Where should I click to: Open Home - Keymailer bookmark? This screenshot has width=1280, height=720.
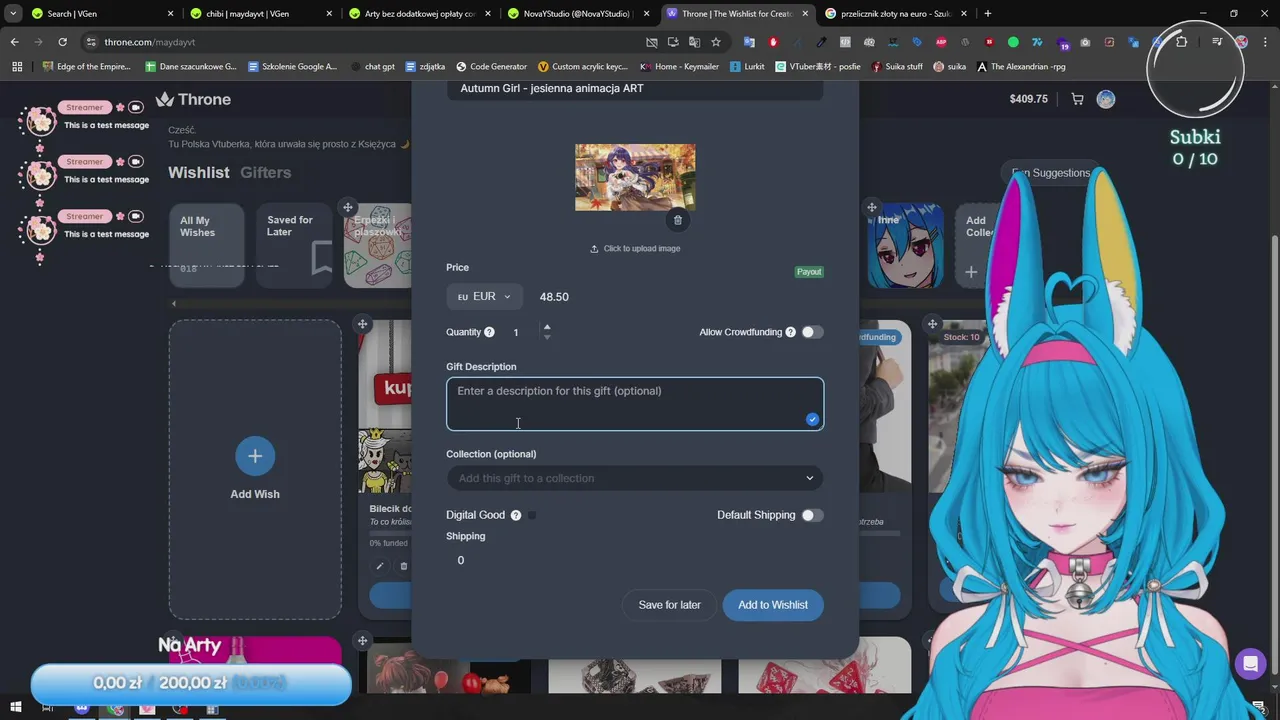(679, 66)
